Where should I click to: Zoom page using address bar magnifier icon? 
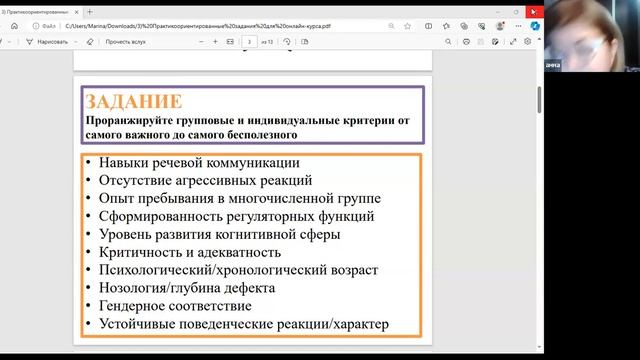click(391, 26)
